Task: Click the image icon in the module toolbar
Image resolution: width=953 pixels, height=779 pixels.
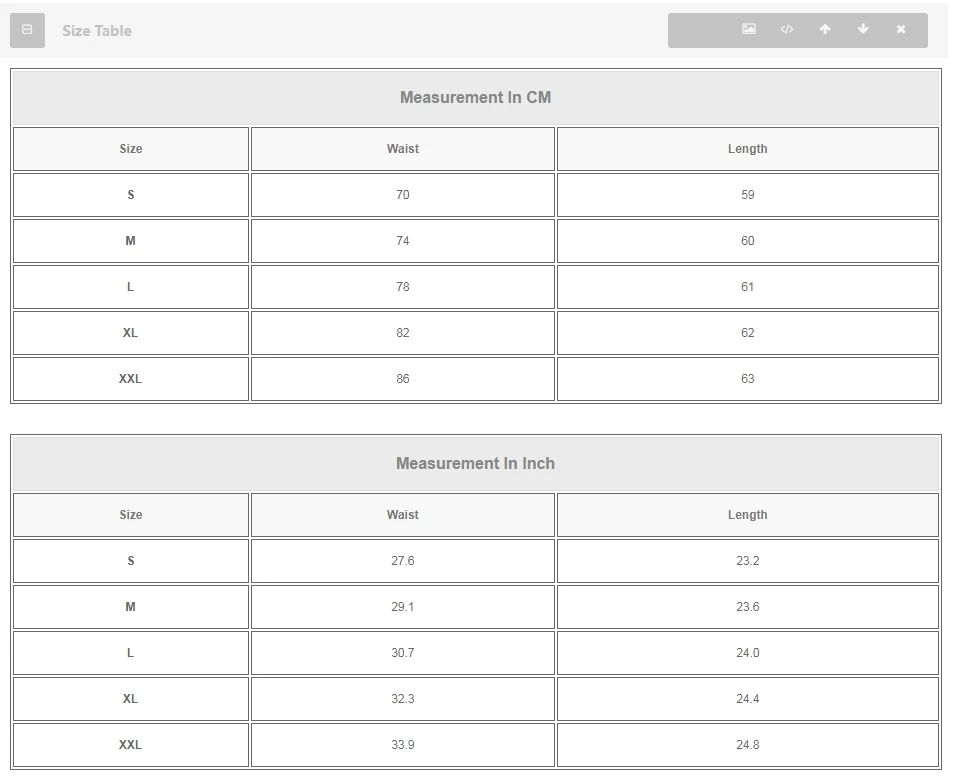Action: pyautogui.click(x=748, y=30)
